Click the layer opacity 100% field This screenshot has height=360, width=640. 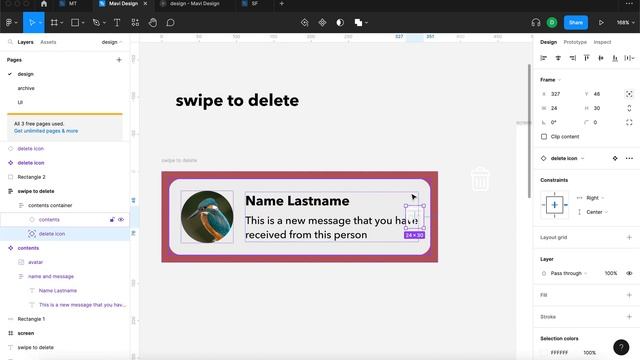(611, 273)
